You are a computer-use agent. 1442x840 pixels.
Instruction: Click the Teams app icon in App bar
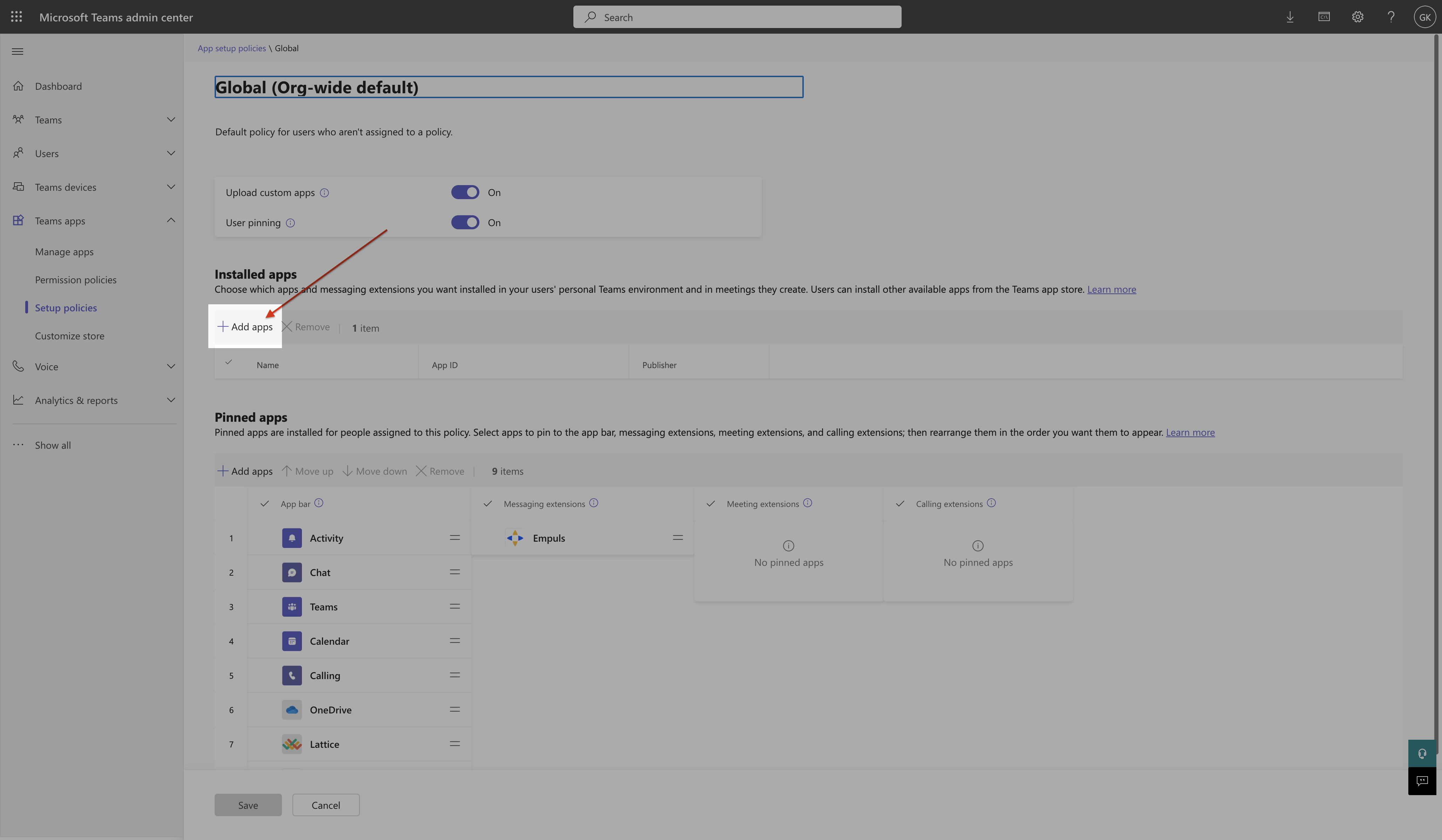[x=292, y=607]
